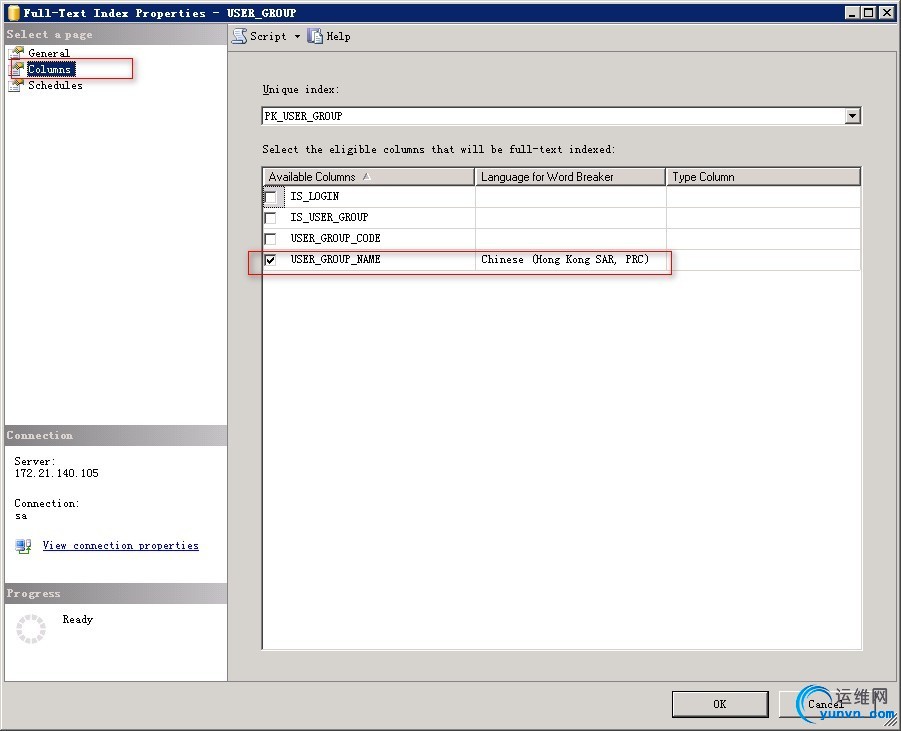The width and height of the screenshot is (901, 731).
Task: Click the Script toolbar icon
Action: click(x=240, y=36)
